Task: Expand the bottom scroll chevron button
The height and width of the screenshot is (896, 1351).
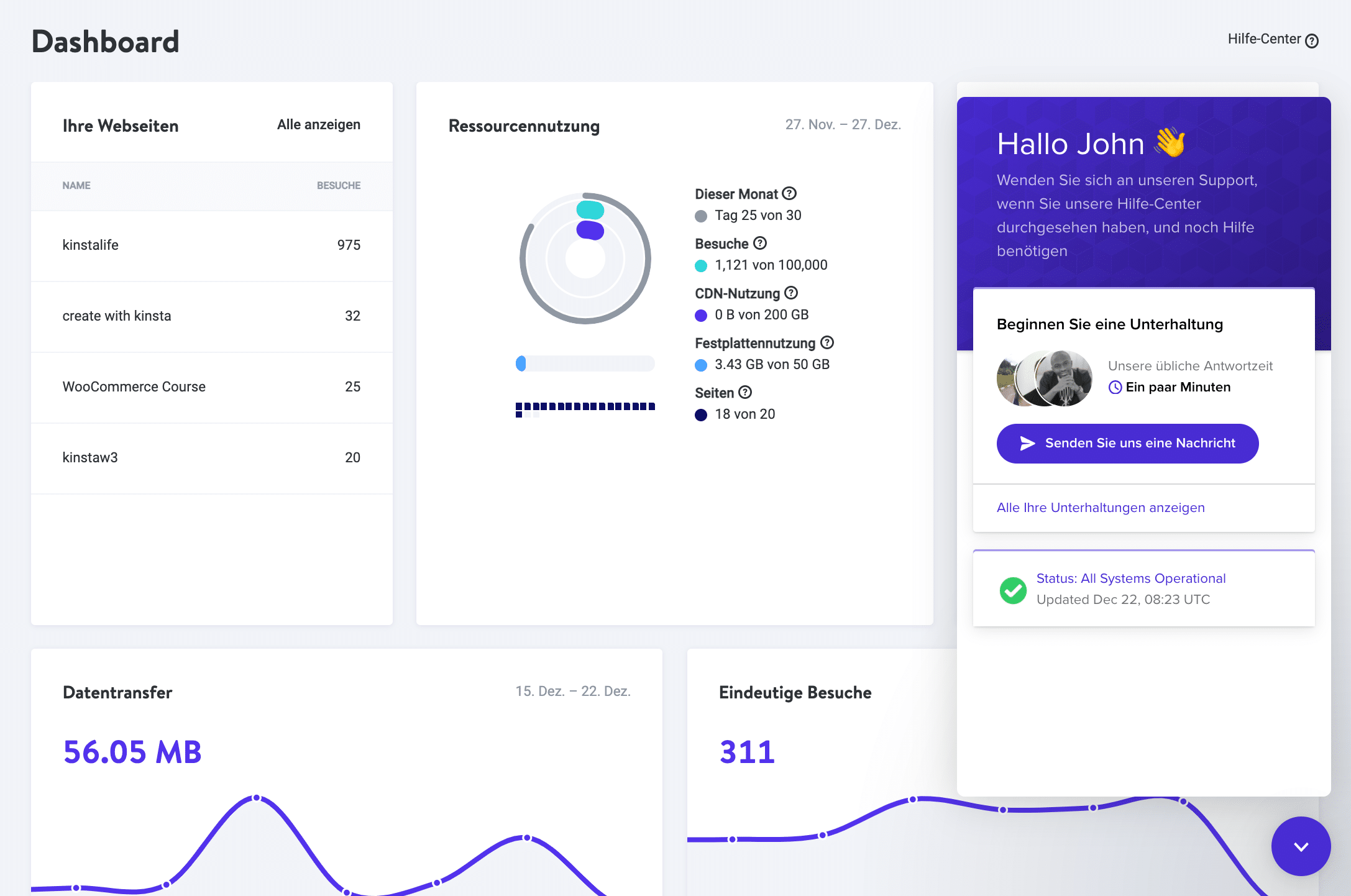Action: pyautogui.click(x=1300, y=845)
